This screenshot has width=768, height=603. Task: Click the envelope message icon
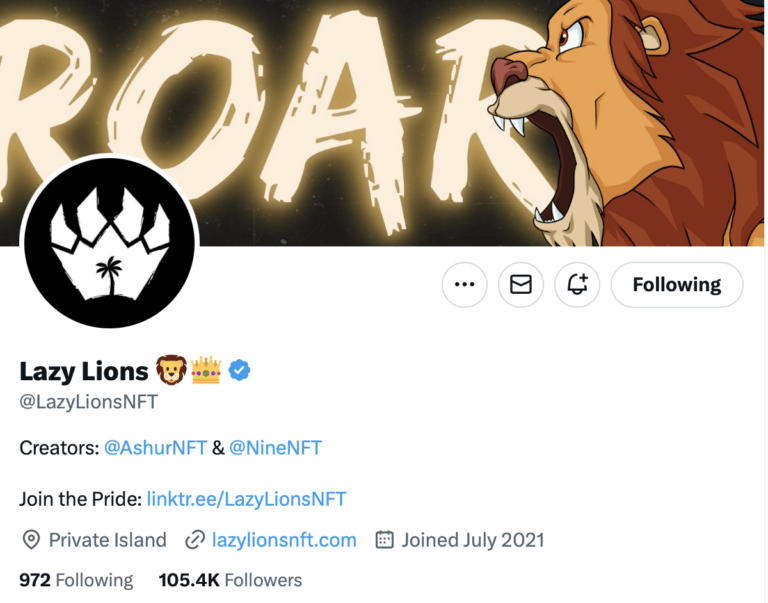pos(521,285)
